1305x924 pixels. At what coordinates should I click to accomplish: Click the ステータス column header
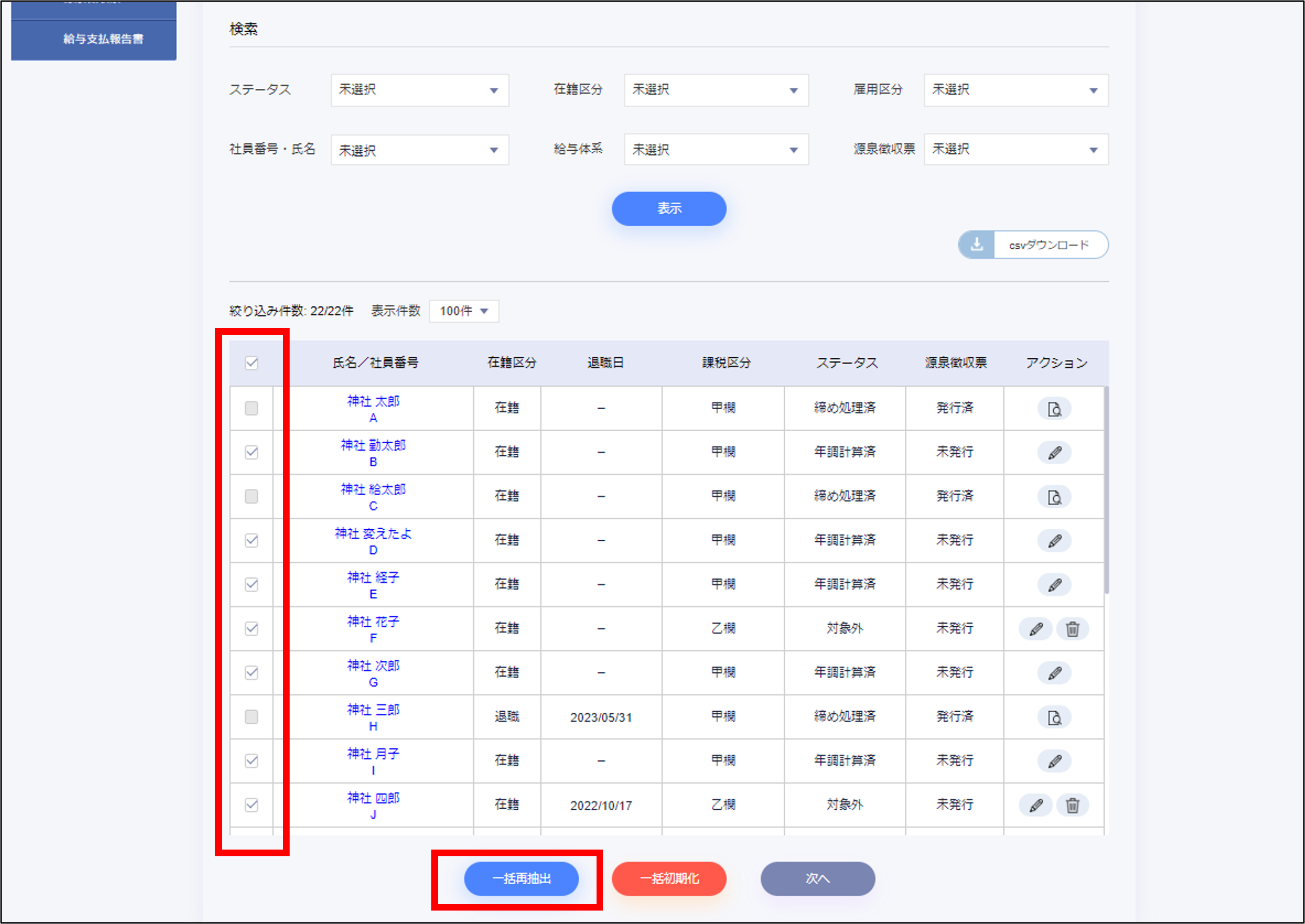(846, 363)
